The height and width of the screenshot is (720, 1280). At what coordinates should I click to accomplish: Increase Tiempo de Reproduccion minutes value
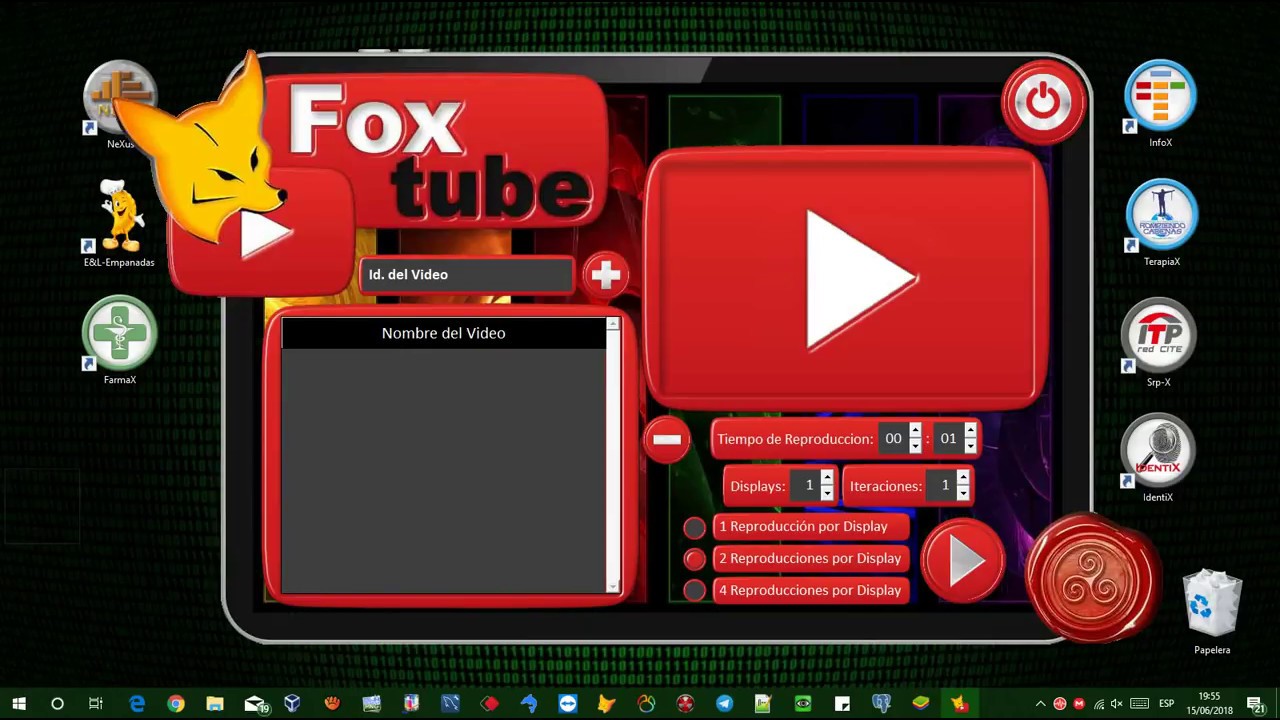[x=915, y=431]
